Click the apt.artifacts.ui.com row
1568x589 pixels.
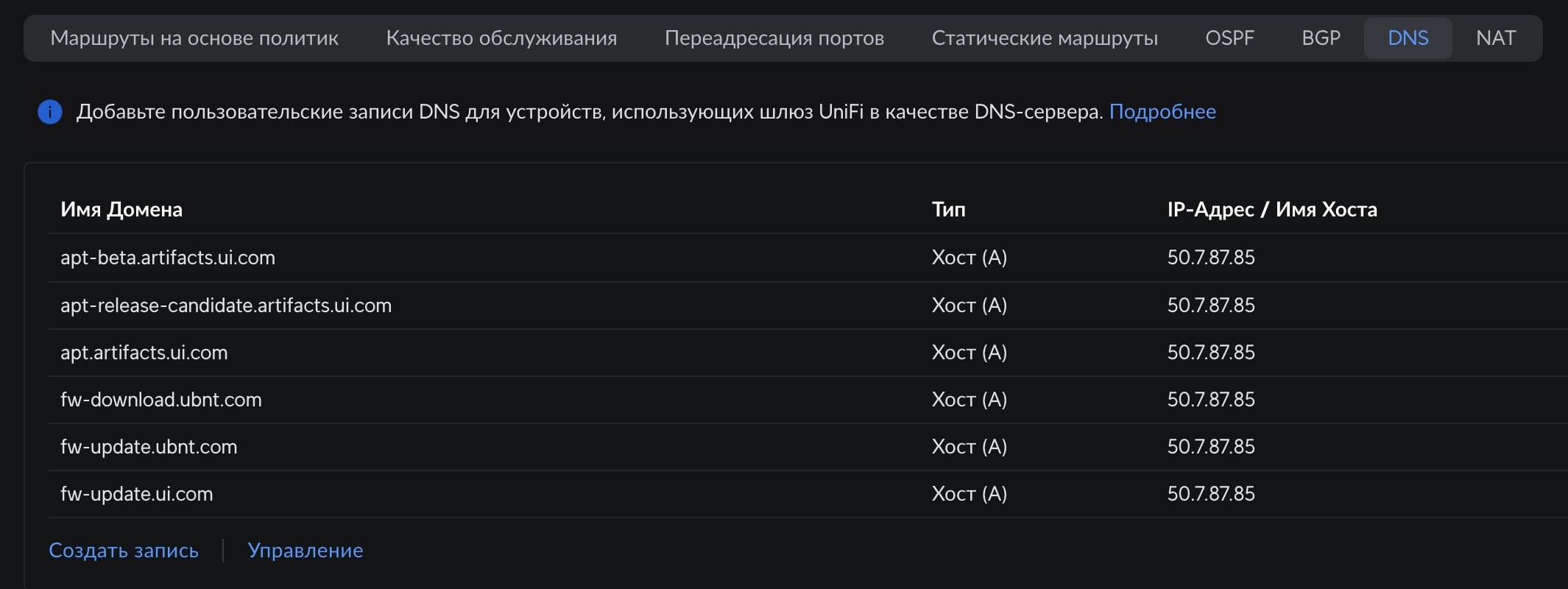click(144, 353)
